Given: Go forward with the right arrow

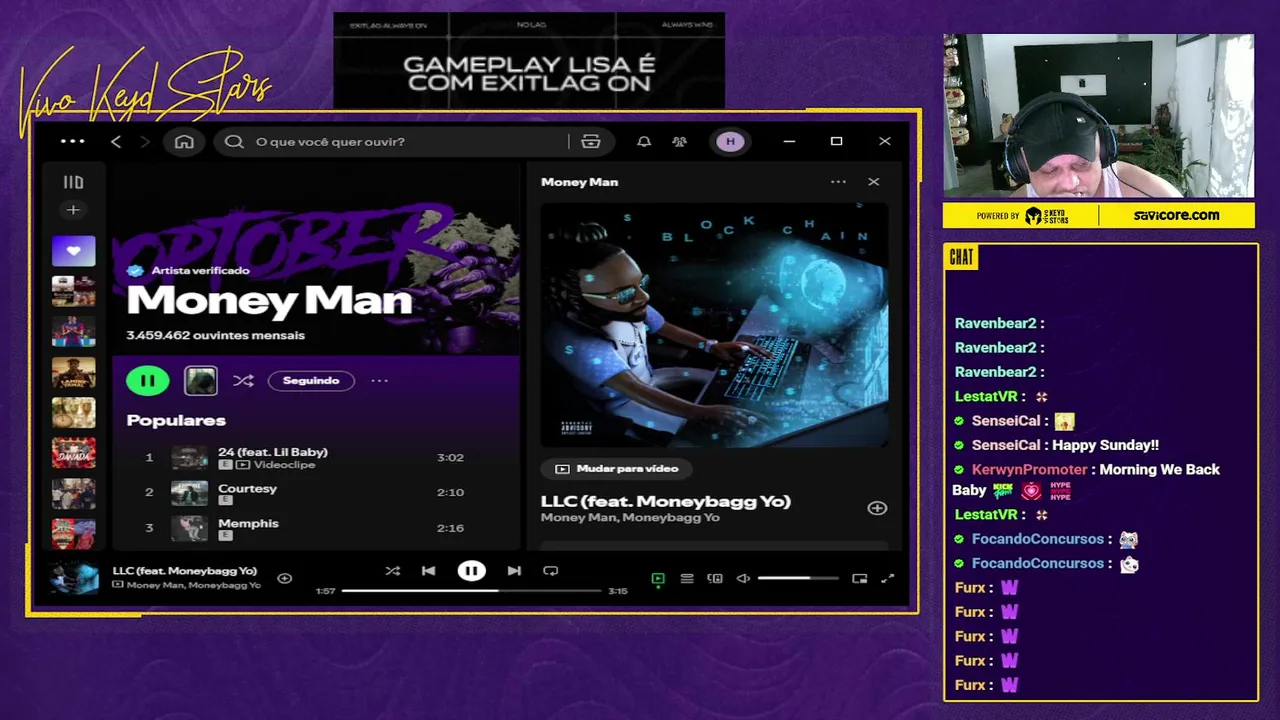Looking at the screenshot, I should (x=145, y=141).
